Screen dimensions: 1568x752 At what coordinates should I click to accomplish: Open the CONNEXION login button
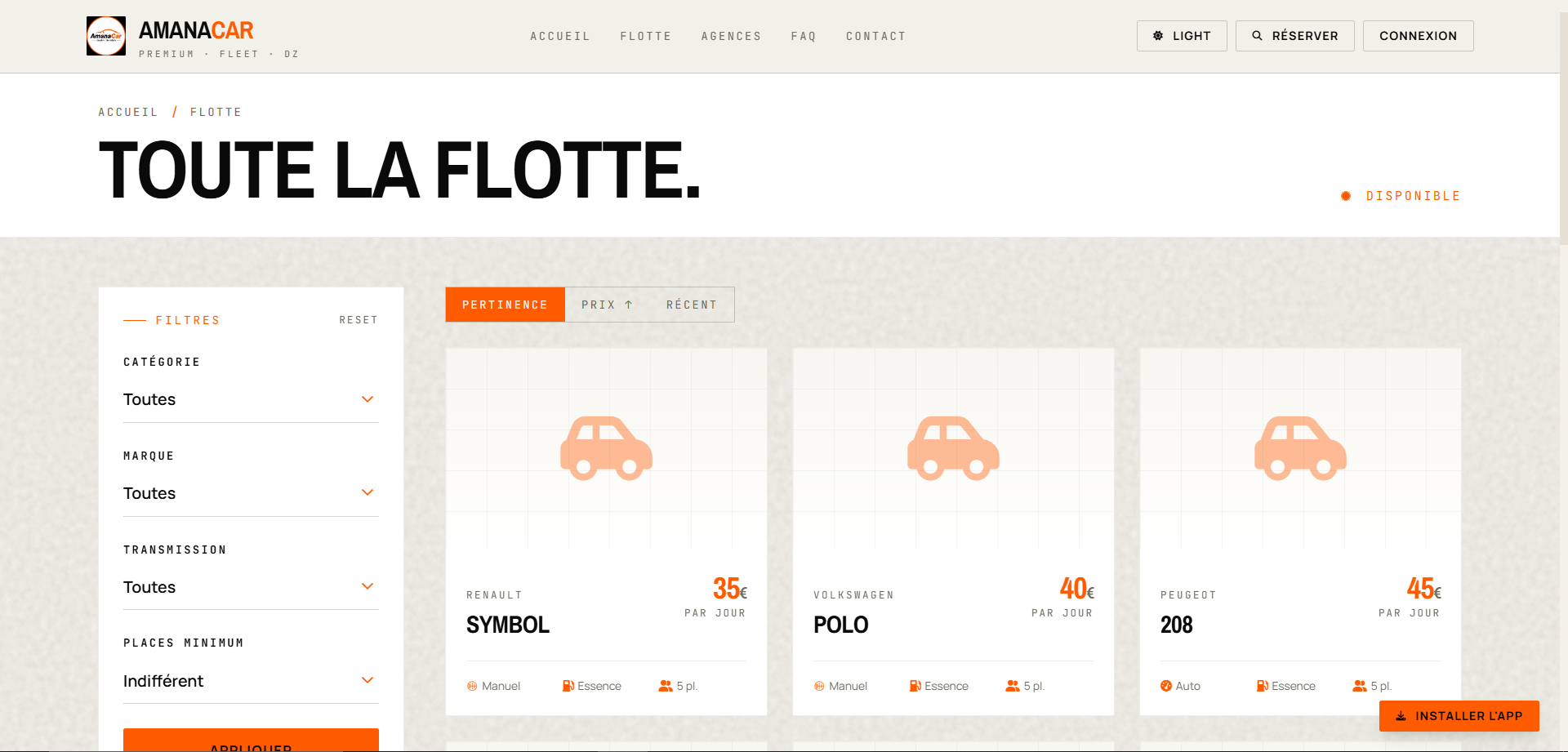point(1418,36)
